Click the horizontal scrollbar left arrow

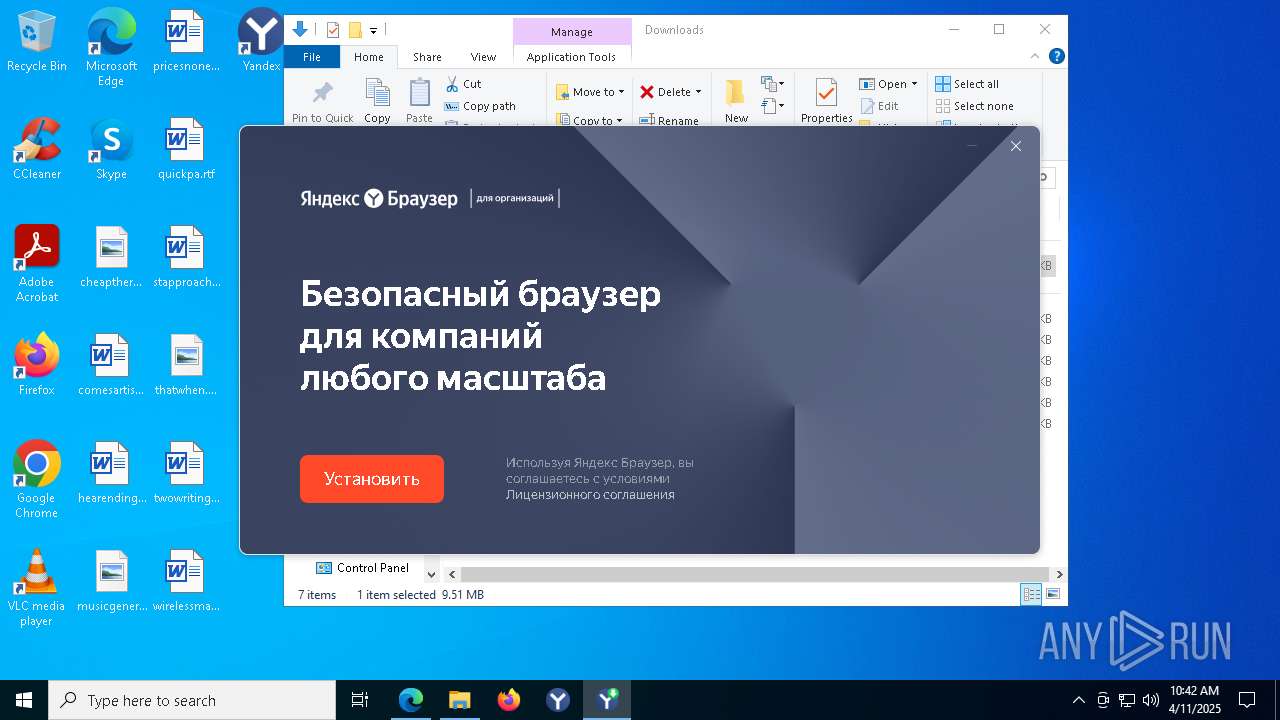(452, 574)
